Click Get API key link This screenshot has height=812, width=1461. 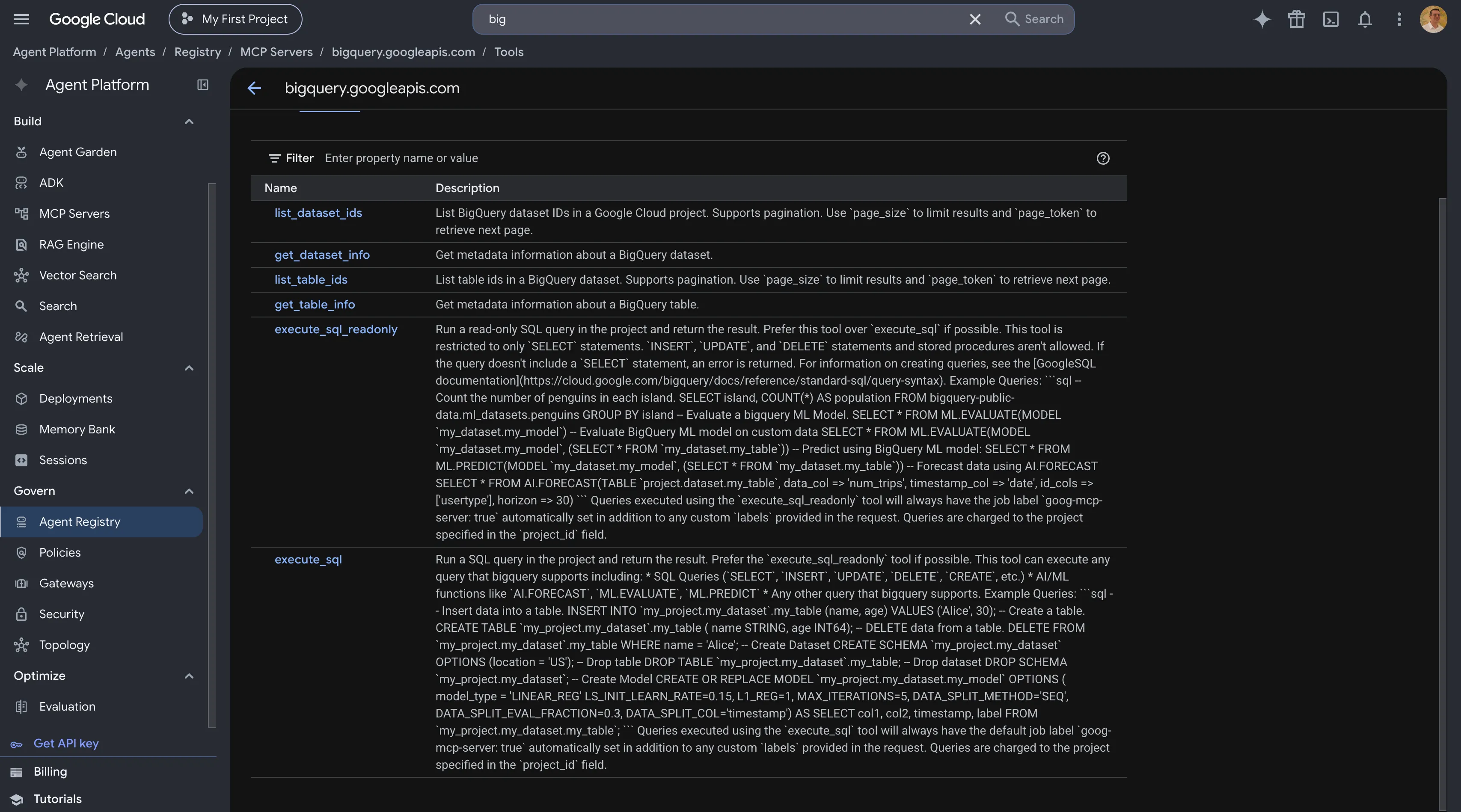click(66, 744)
